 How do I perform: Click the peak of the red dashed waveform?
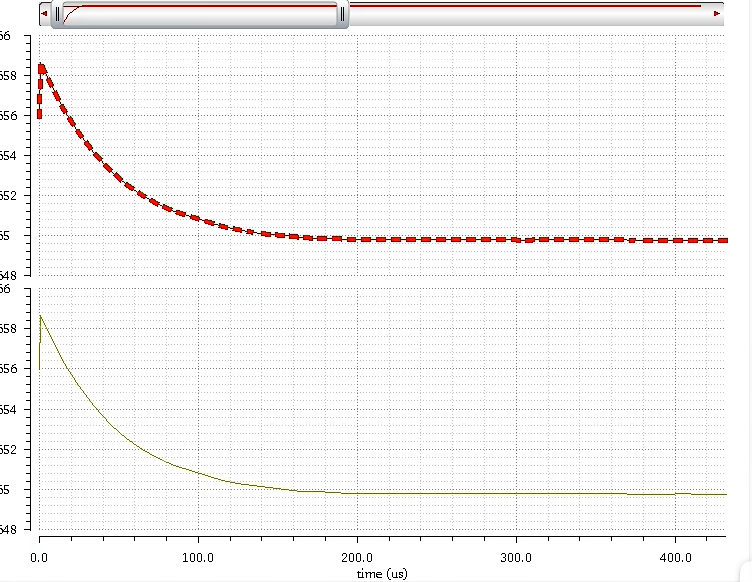[x=41, y=67]
